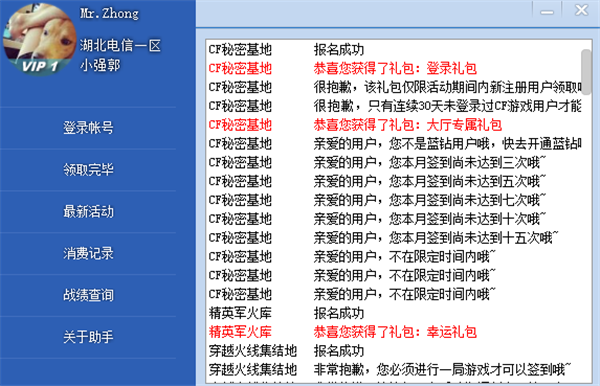Select the row 您必须进行一局游戏才可以签到哦
600x386 pixels.
click(394, 370)
